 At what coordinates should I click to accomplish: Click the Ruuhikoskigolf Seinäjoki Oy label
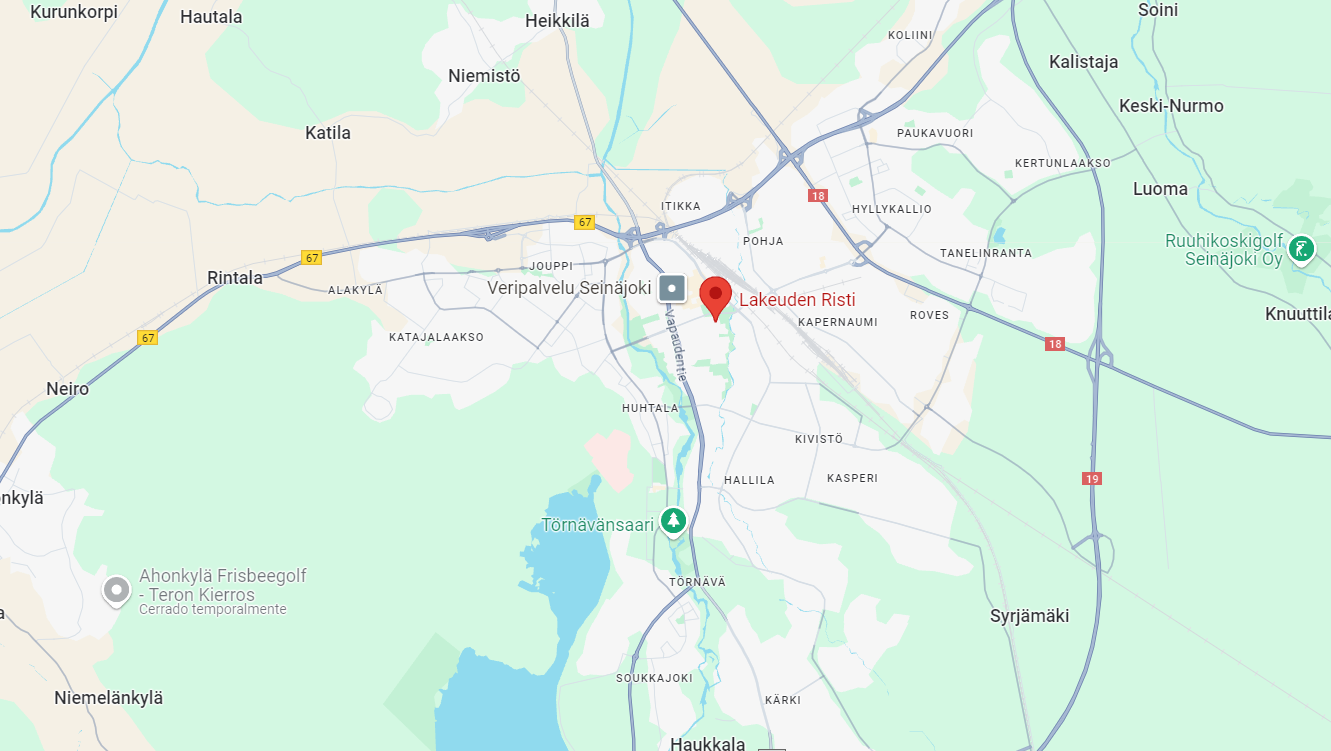pyautogui.click(x=1224, y=250)
